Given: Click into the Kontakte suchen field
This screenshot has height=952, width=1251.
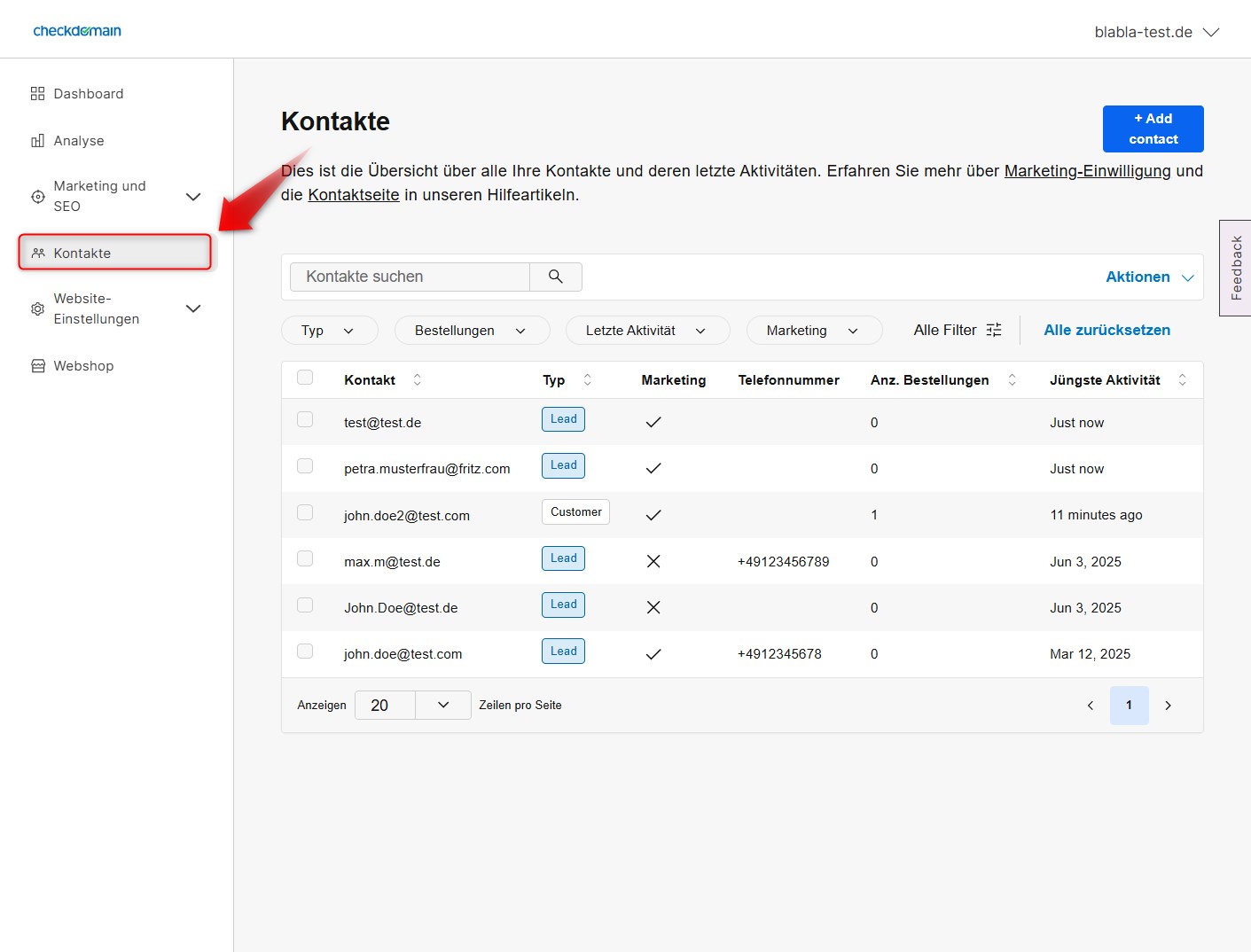Looking at the screenshot, I should pos(410,277).
